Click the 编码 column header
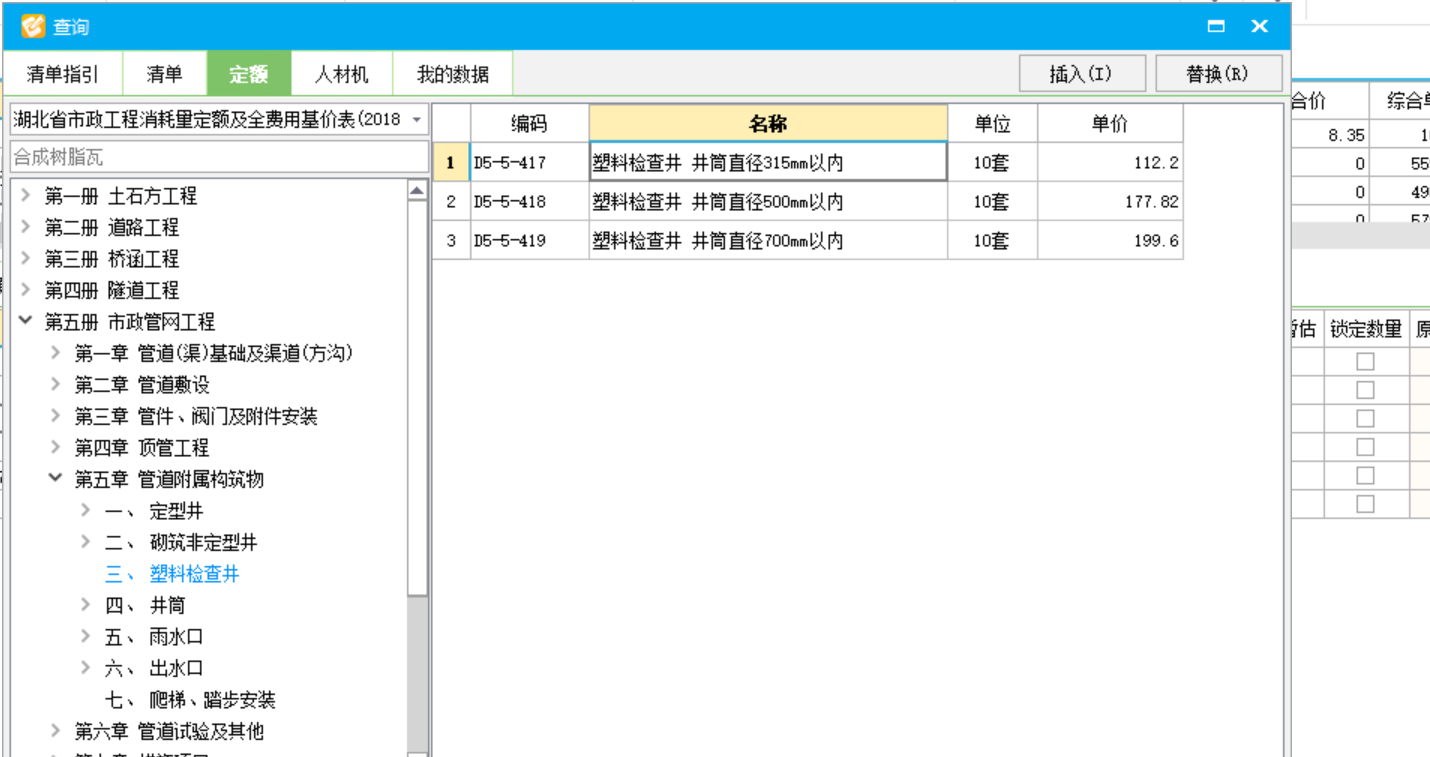The height and width of the screenshot is (757, 1430). point(530,123)
